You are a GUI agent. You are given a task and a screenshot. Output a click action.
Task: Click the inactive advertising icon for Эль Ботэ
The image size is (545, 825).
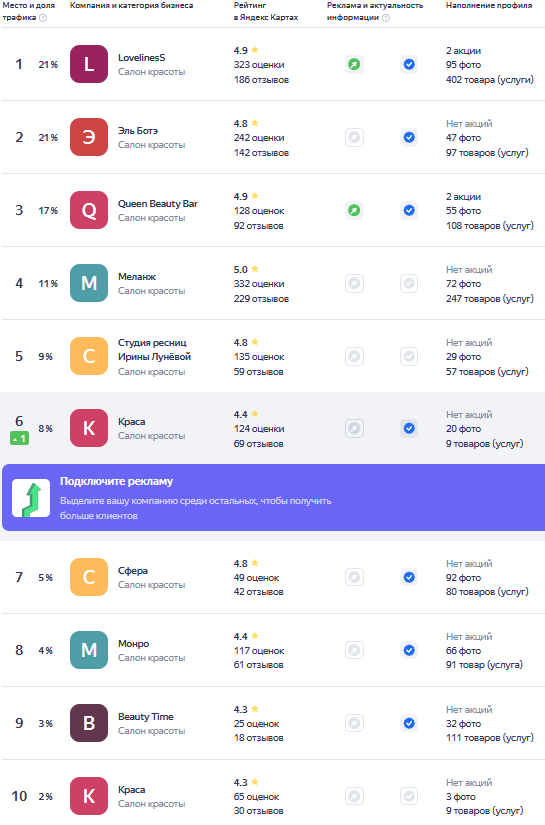(x=355, y=138)
